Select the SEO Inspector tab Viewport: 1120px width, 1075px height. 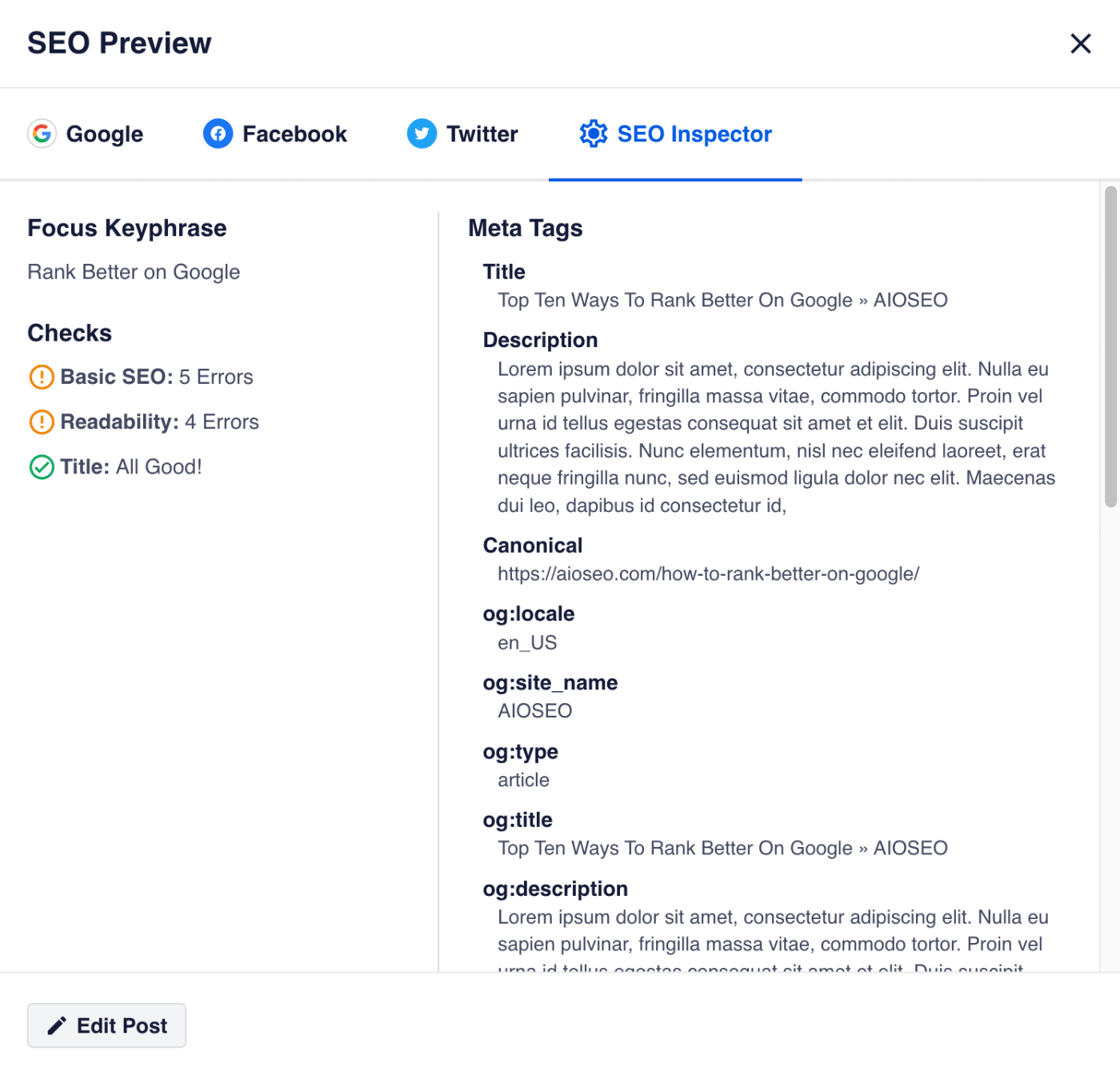[675, 134]
